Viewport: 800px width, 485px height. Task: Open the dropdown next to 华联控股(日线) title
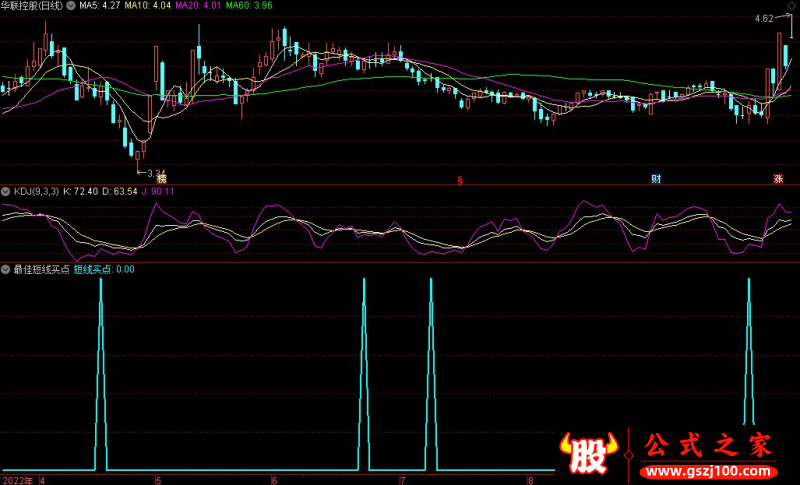pyautogui.click(x=70, y=5)
